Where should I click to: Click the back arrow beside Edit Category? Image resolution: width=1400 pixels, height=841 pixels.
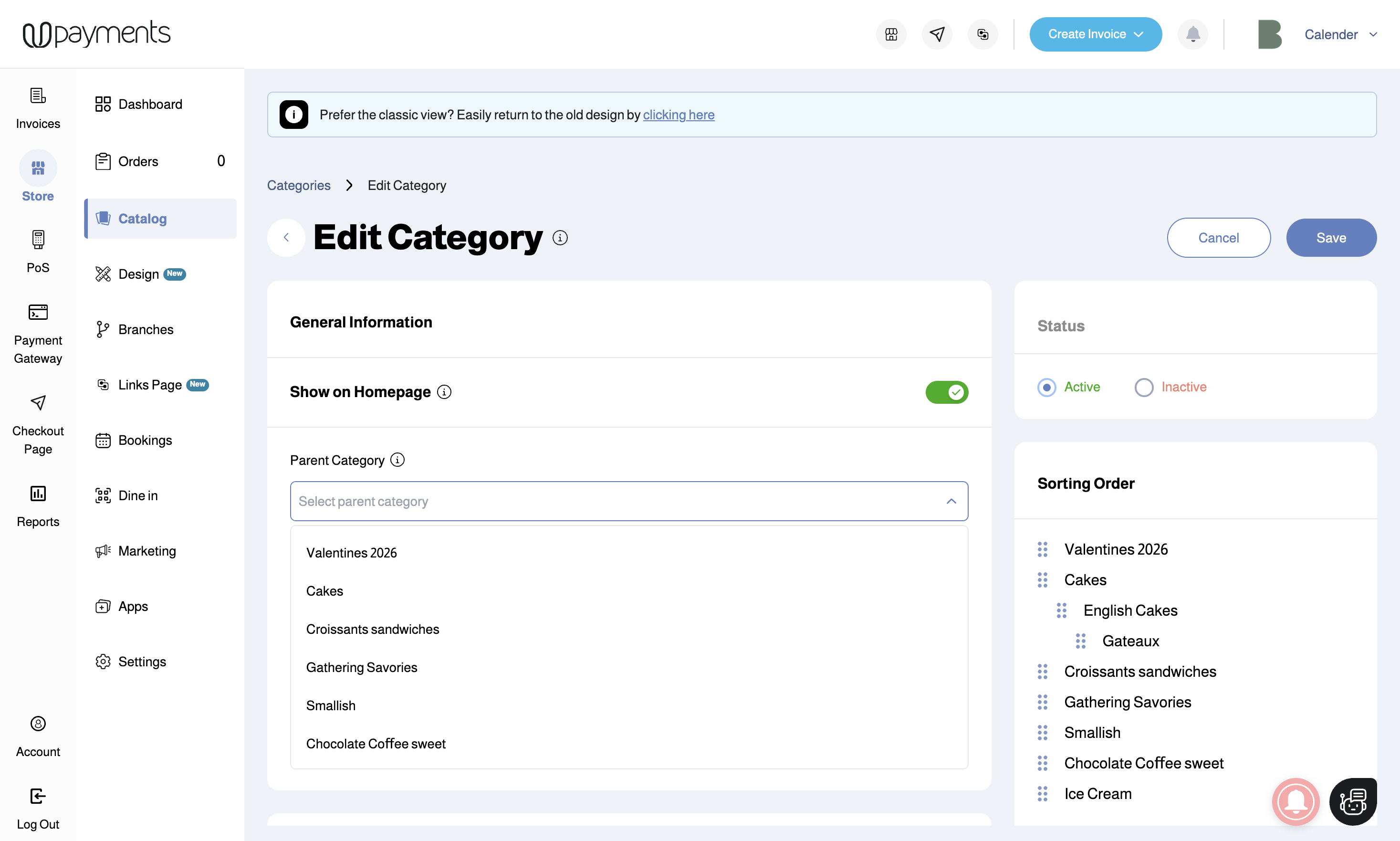[x=286, y=237]
